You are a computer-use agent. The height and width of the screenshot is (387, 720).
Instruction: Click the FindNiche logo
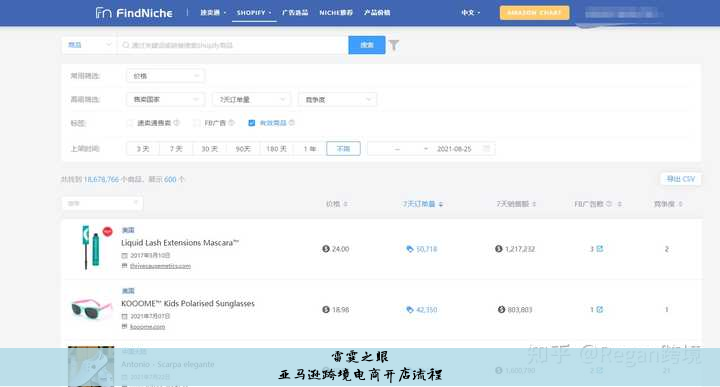[x=134, y=13]
